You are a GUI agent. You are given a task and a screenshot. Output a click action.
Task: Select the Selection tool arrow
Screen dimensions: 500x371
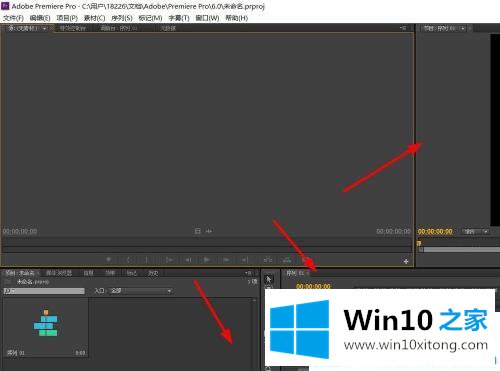pyautogui.click(x=268, y=279)
